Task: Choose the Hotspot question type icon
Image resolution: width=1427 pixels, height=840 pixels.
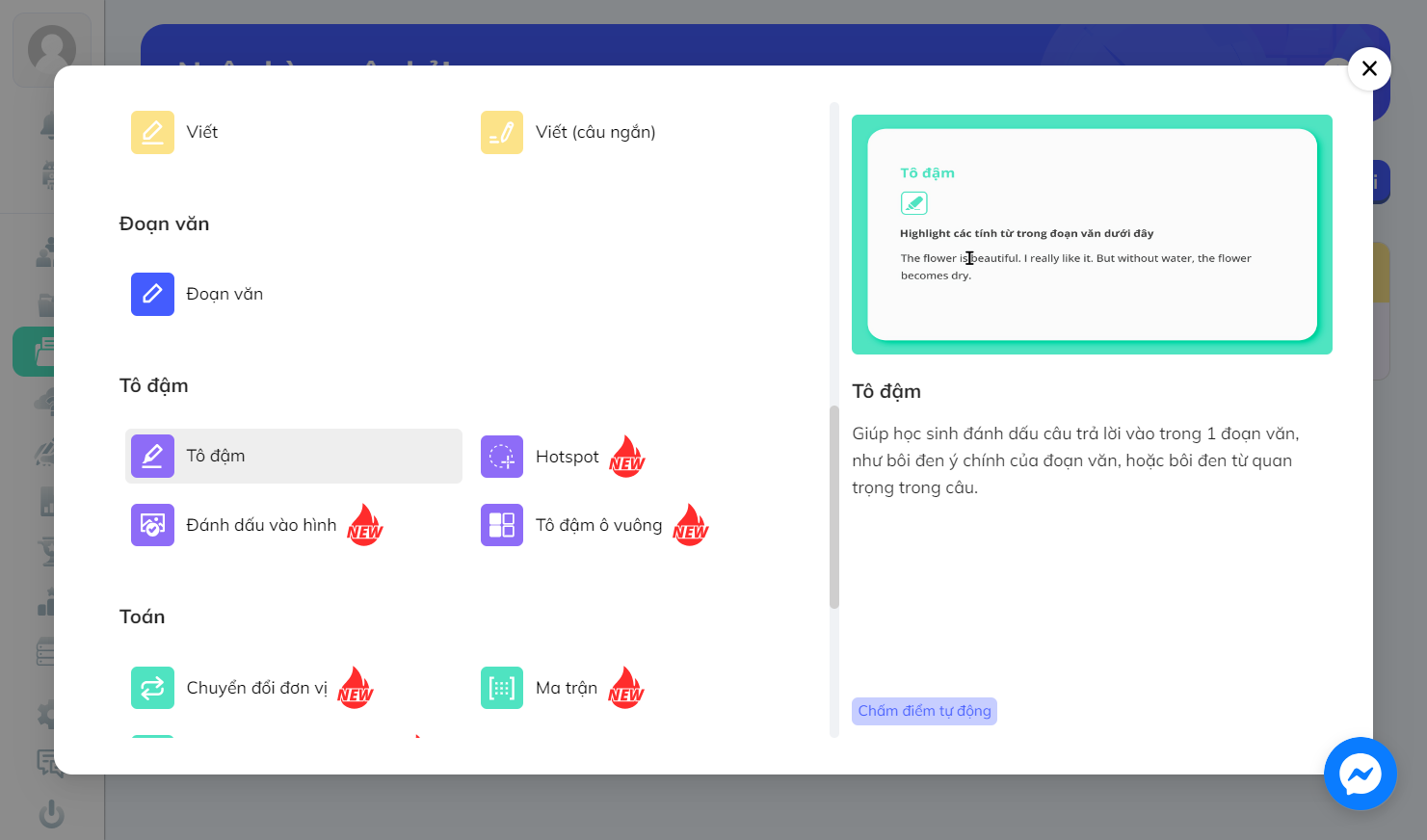Action: click(x=502, y=456)
